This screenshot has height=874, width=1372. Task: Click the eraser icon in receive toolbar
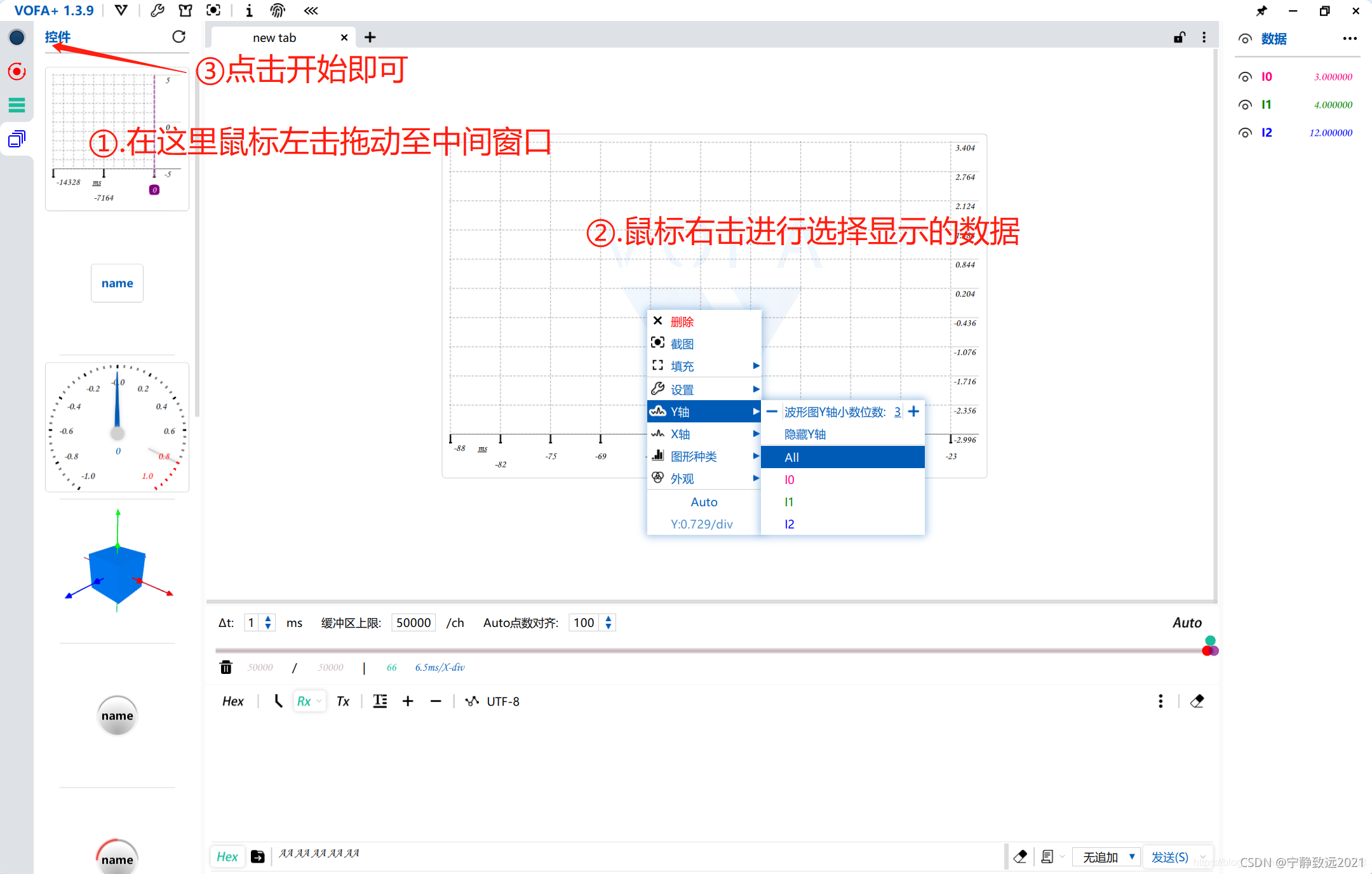(1197, 701)
